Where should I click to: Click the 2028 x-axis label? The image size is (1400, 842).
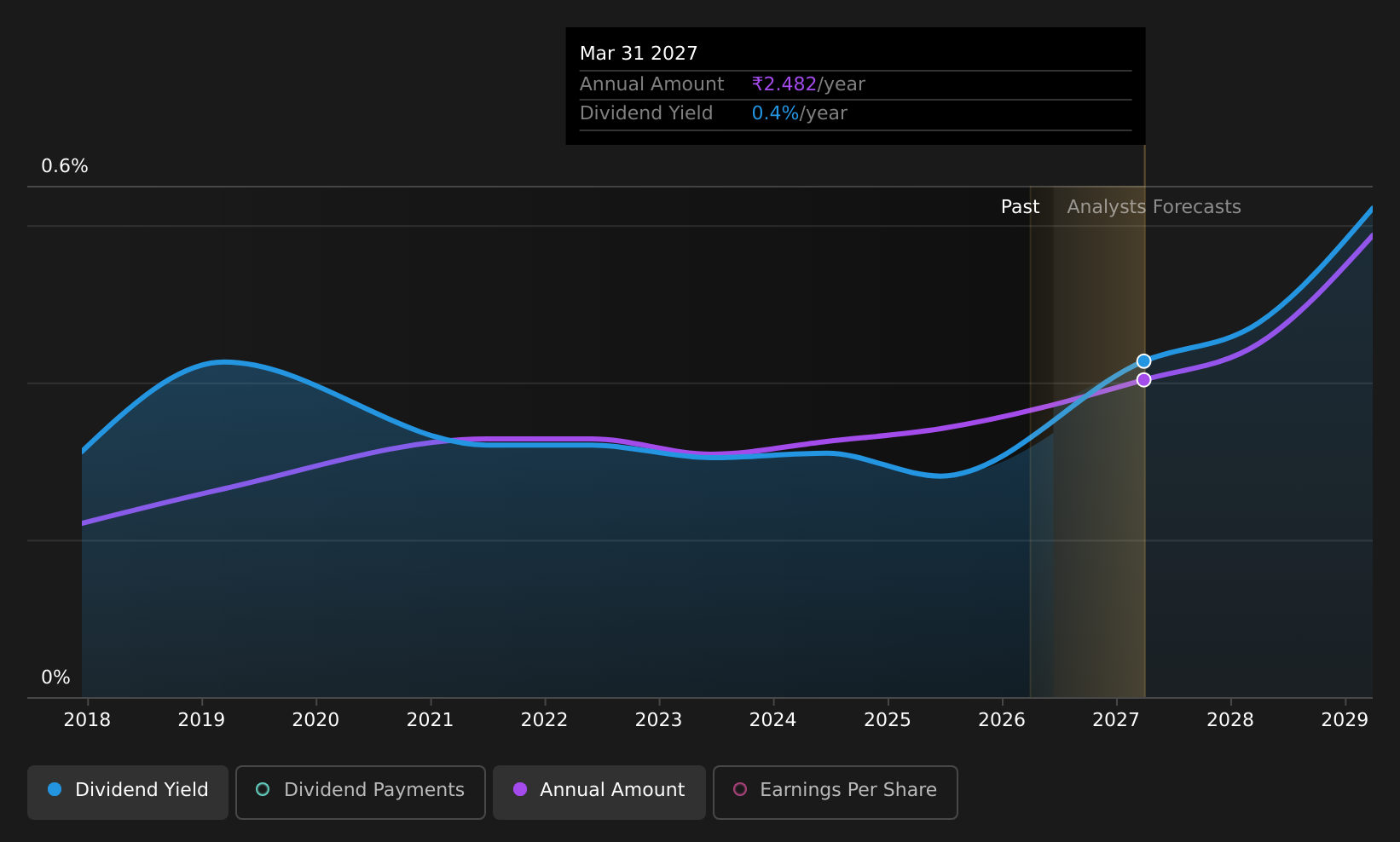[x=1230, y=720]
